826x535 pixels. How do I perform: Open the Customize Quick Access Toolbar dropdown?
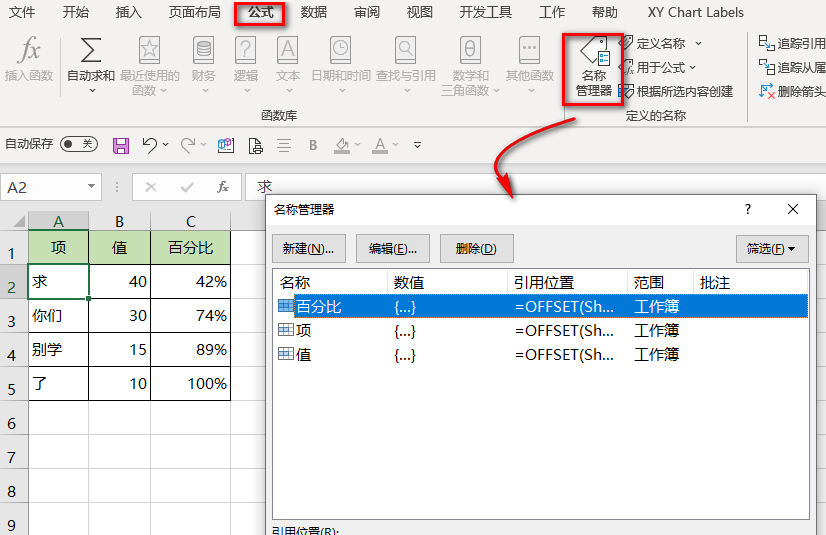click(x=417, y=145)
